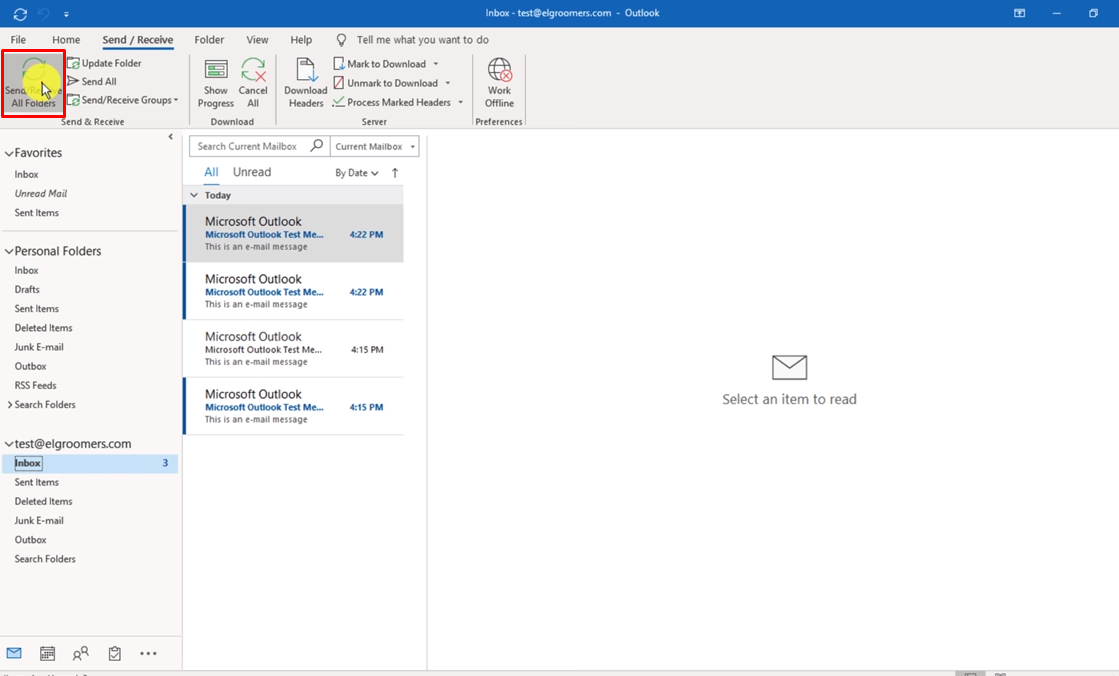Click Process Marked Headers
The height and width of the screenshot is (676, 1119).
[392, 102]
